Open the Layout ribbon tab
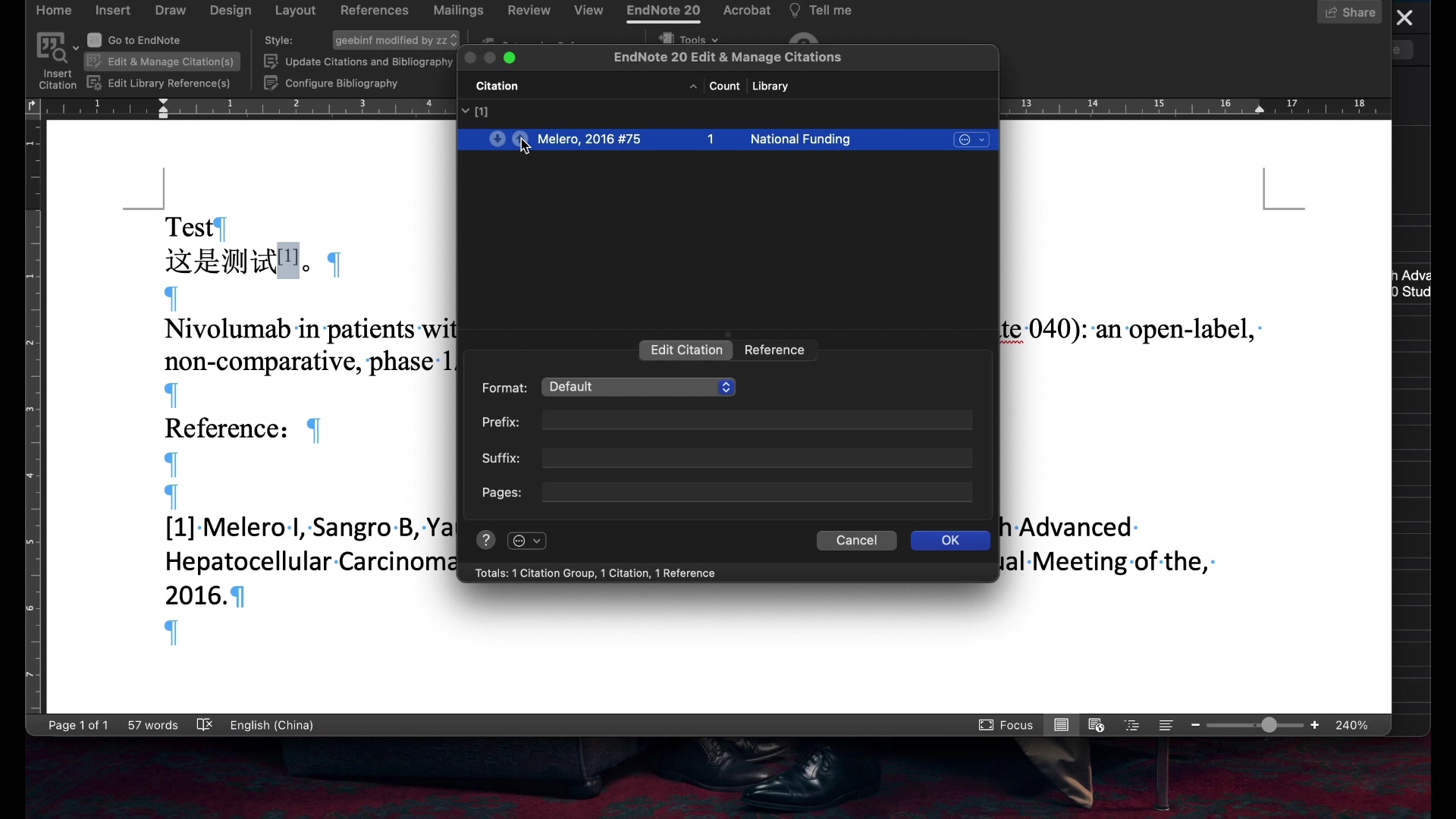Screen dimensions: 1456x819 coord(295,11)
